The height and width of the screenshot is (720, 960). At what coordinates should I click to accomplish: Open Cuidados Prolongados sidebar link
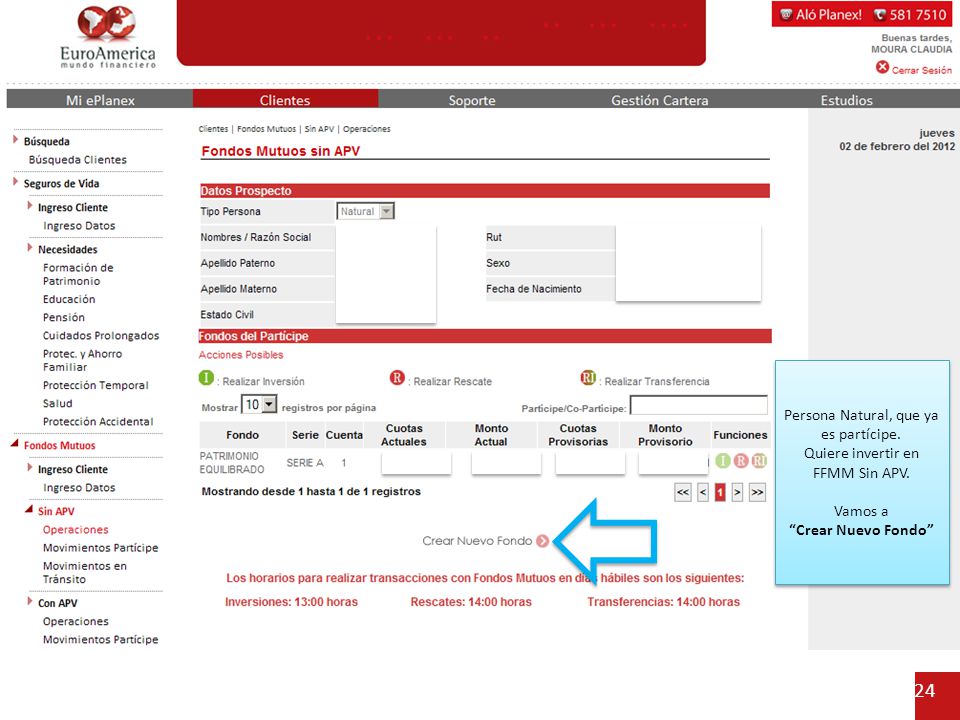pos(101,336)
